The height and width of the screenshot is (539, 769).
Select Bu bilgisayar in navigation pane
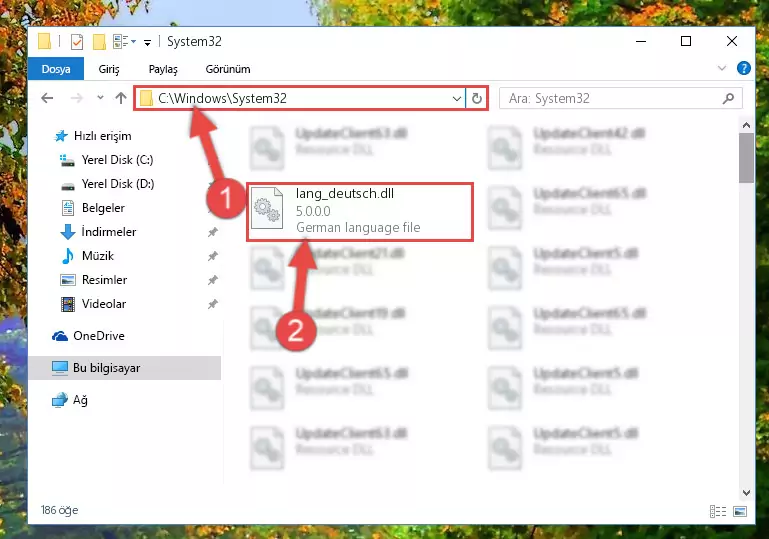click(x=125, y=368)
